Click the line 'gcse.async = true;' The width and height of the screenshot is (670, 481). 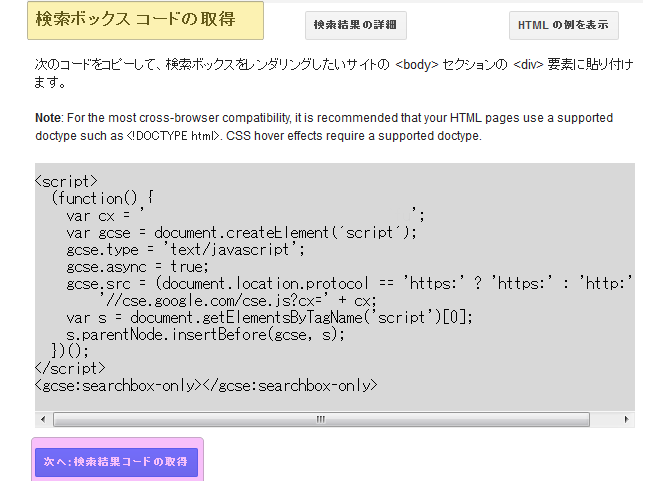138,267
